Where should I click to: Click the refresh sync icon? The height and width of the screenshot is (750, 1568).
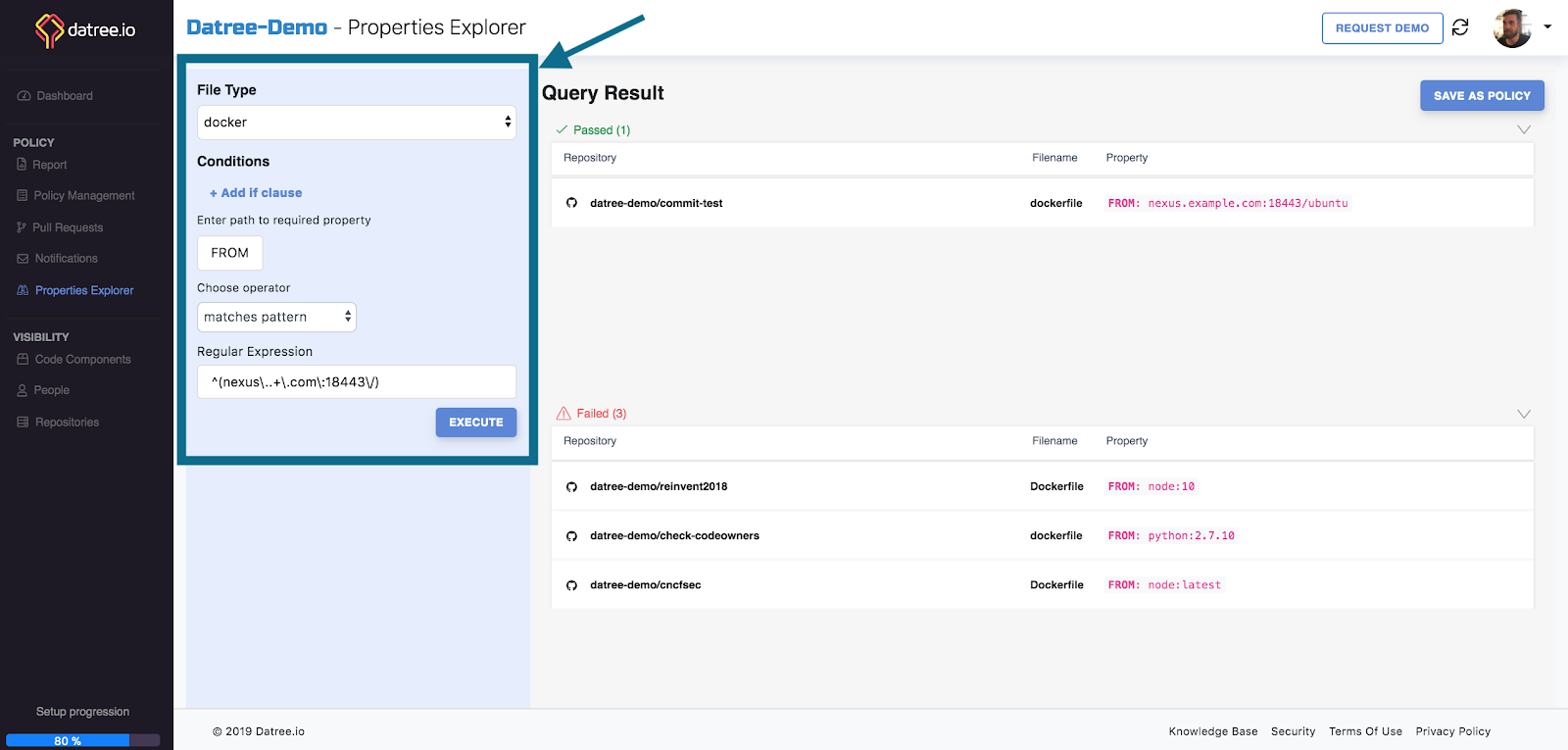[x=1460, y=27]
